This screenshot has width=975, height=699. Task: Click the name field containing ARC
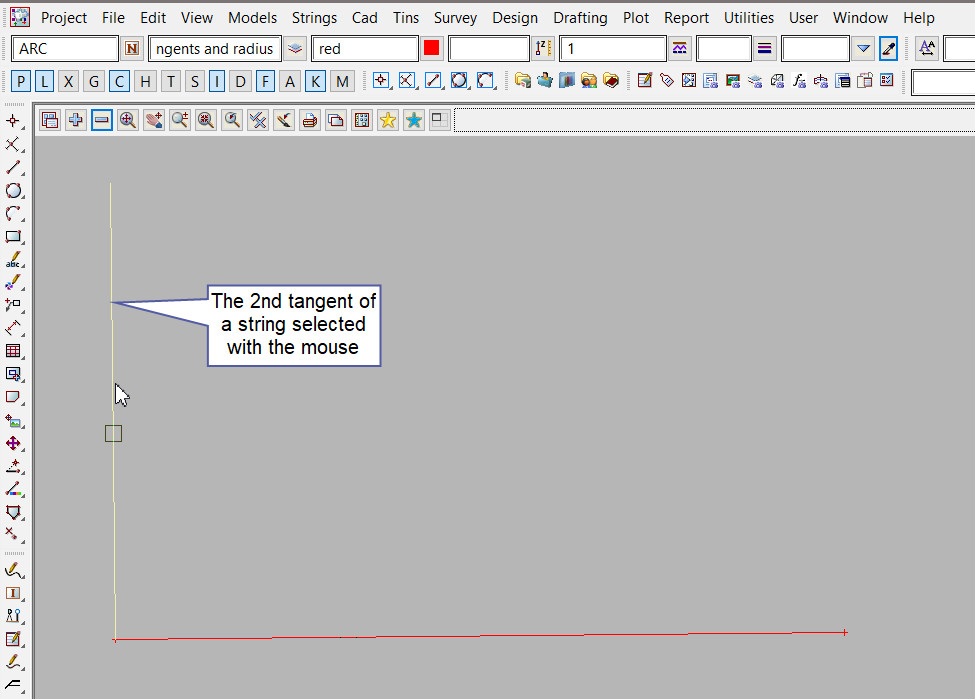click(x=65, y=49)
